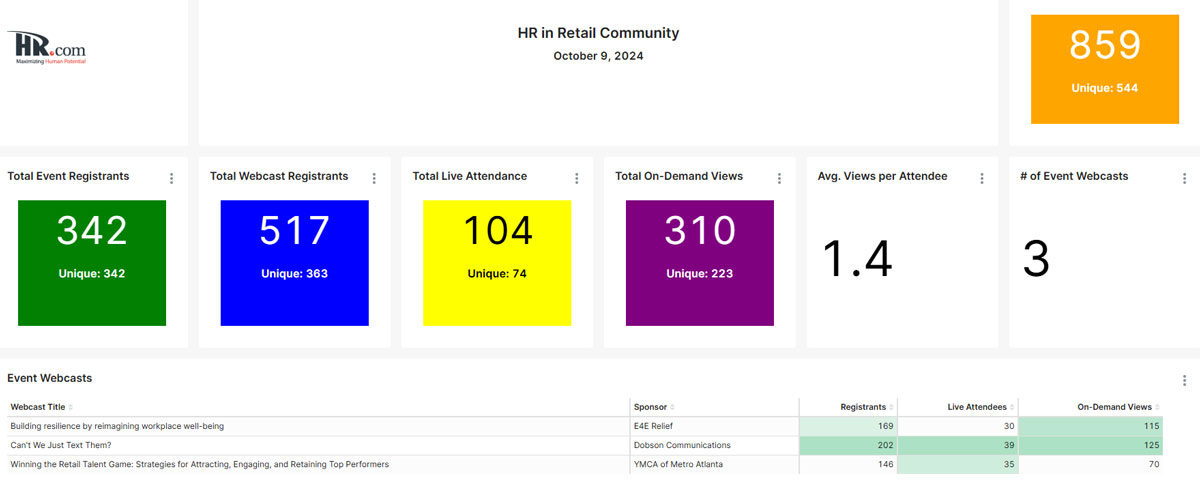
Task: Click the 30 live attendees cell
Action: 958,426
